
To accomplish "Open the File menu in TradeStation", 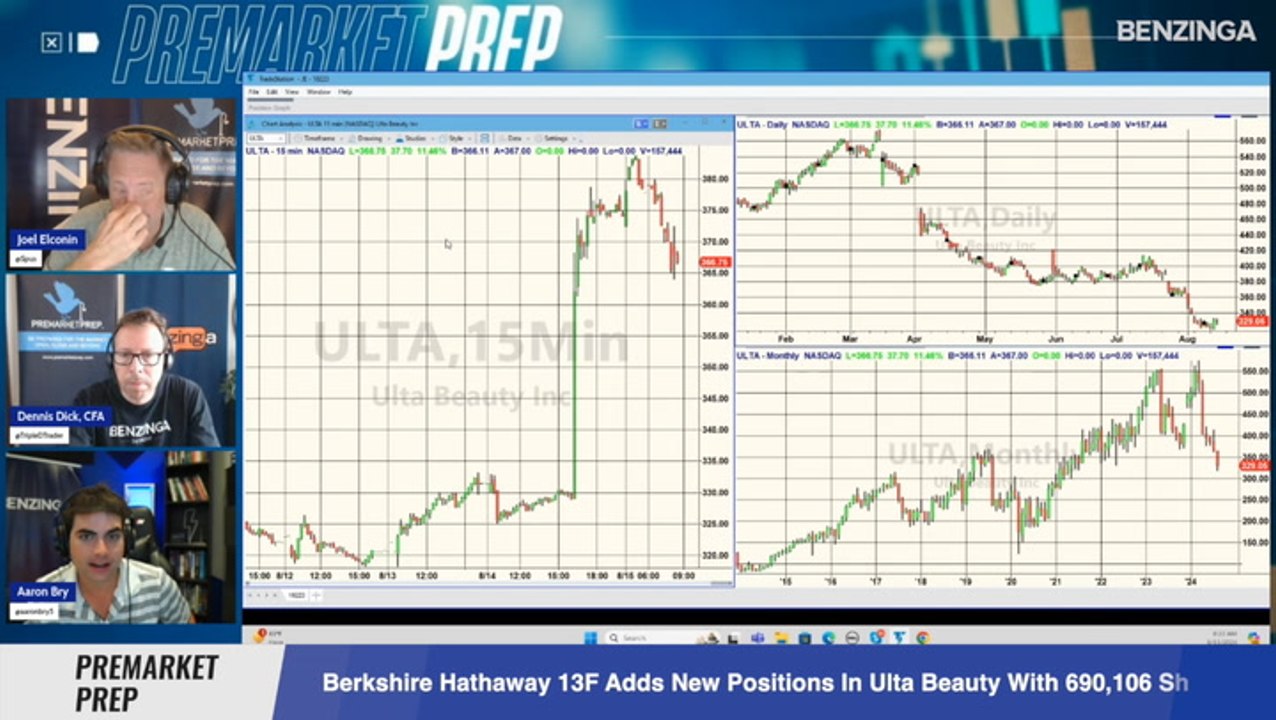I will (x=253, y=91).
